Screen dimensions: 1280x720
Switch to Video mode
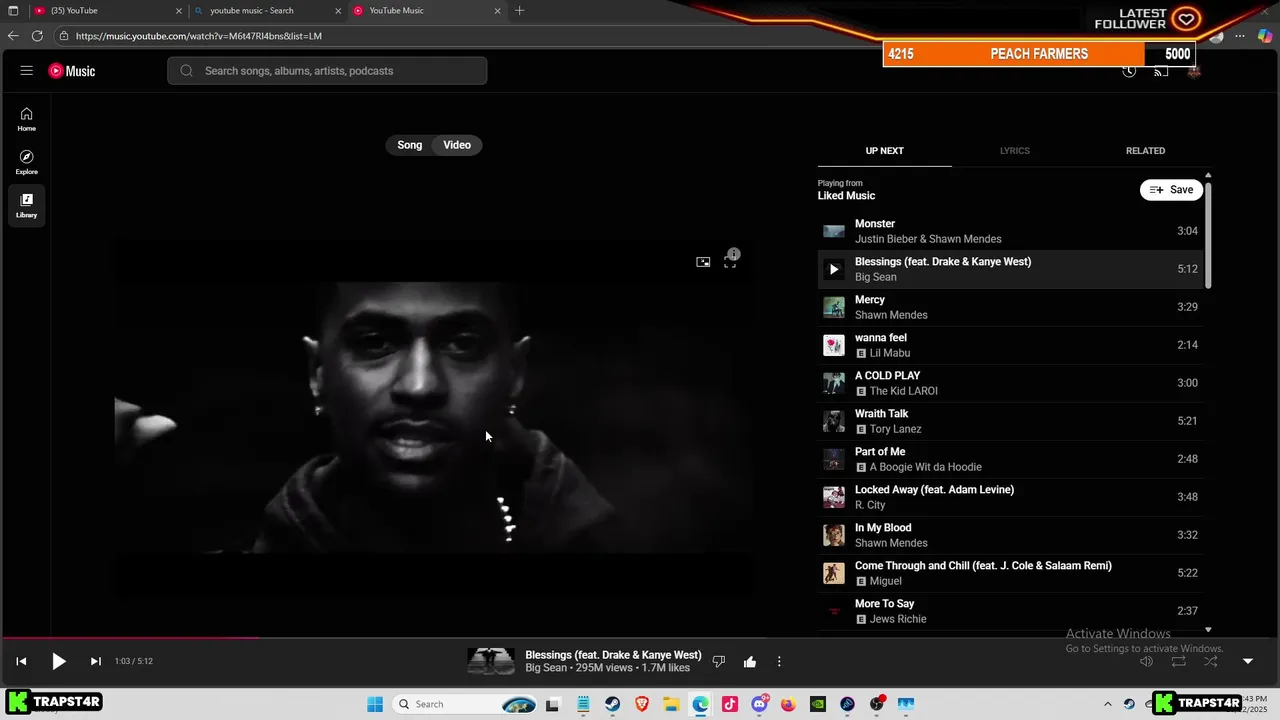(457, 145)
